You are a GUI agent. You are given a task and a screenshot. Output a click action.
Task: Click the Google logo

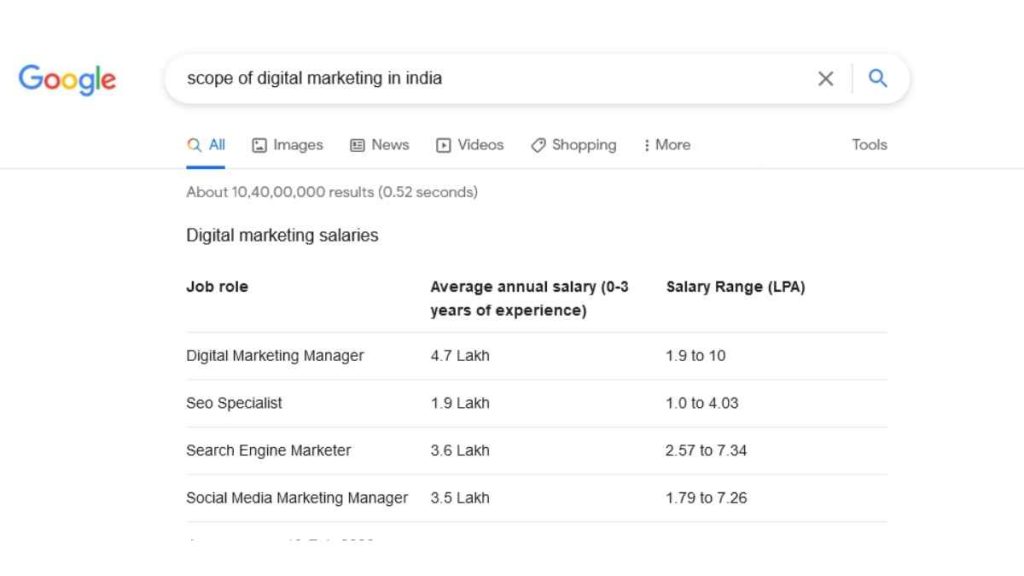67,80
